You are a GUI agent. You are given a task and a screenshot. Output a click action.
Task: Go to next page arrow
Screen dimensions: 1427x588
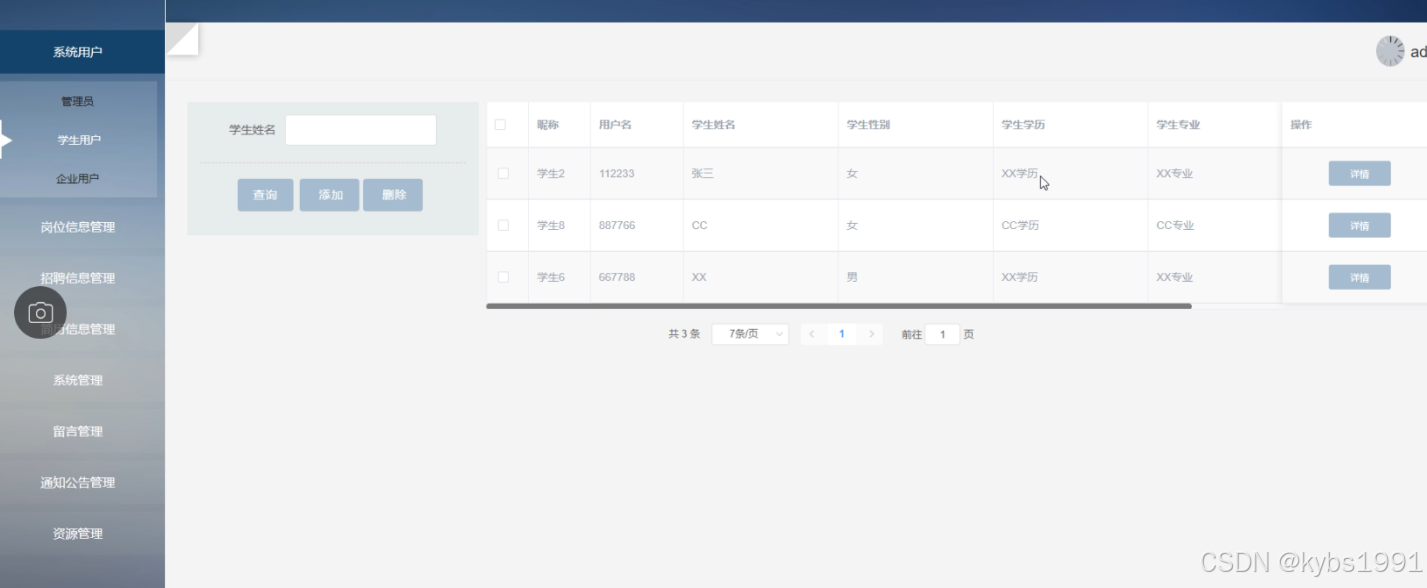pos(872,334)
